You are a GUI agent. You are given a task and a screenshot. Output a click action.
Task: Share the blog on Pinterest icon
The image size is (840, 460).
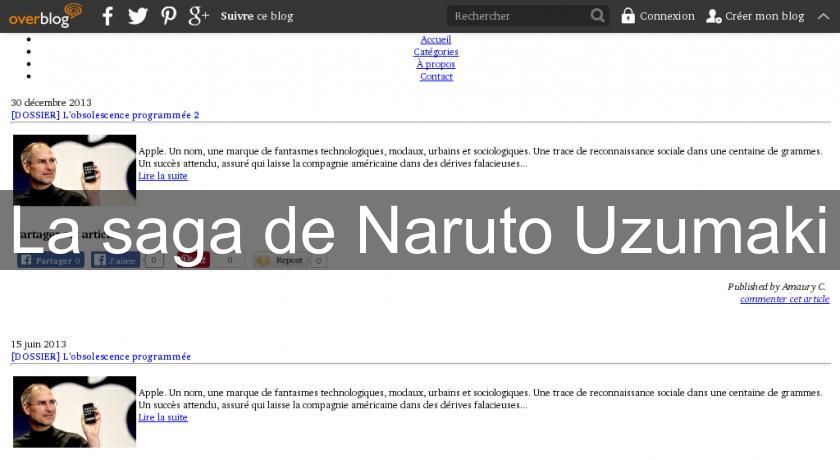(169, 16)
